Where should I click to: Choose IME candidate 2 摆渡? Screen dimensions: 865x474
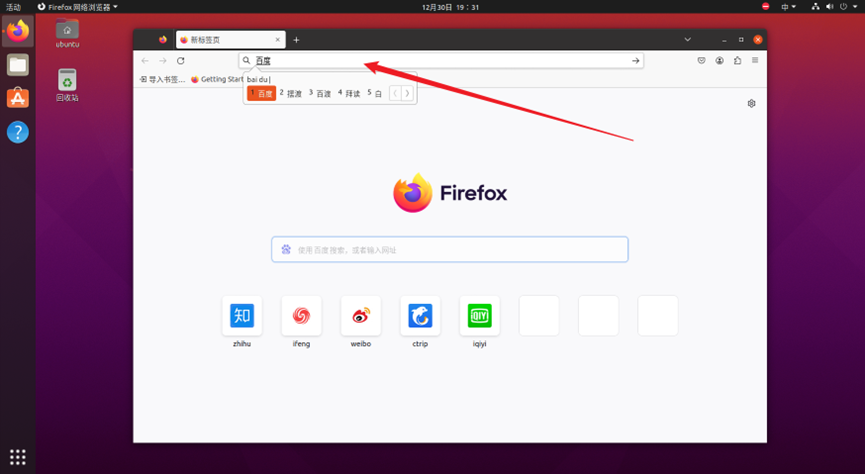(x=291, y=94)
